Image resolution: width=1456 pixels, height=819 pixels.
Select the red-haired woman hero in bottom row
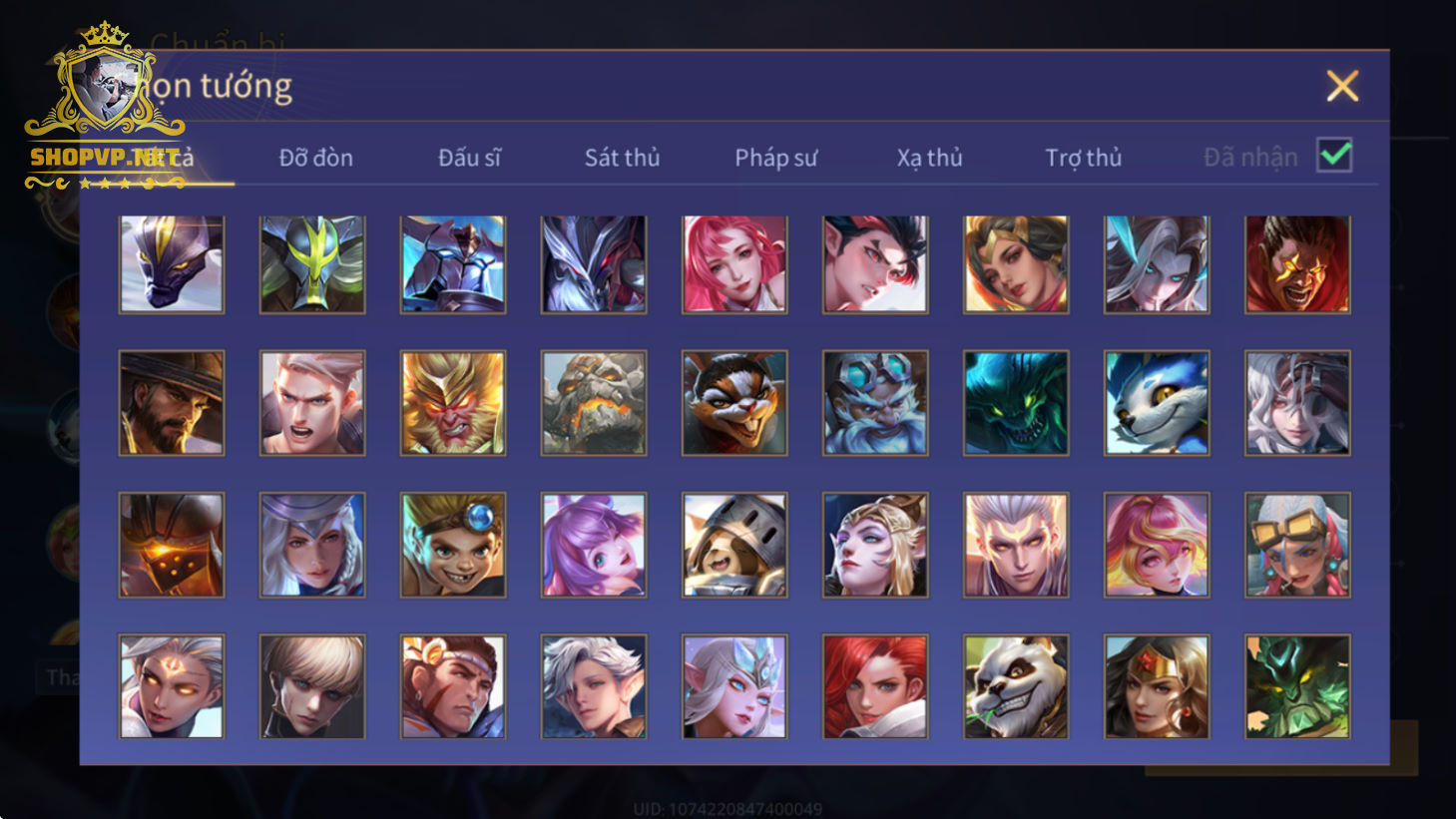[875, 687]
